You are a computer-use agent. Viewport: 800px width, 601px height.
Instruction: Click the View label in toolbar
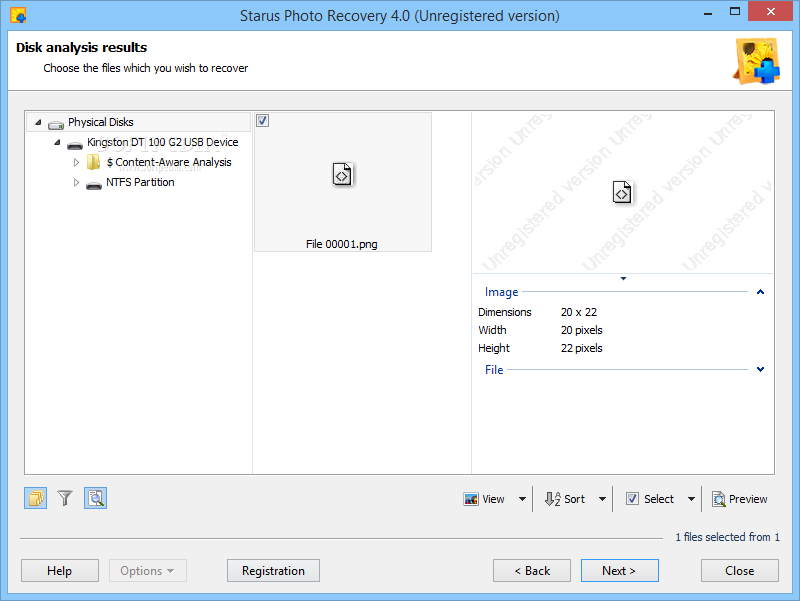click(493, 499)
